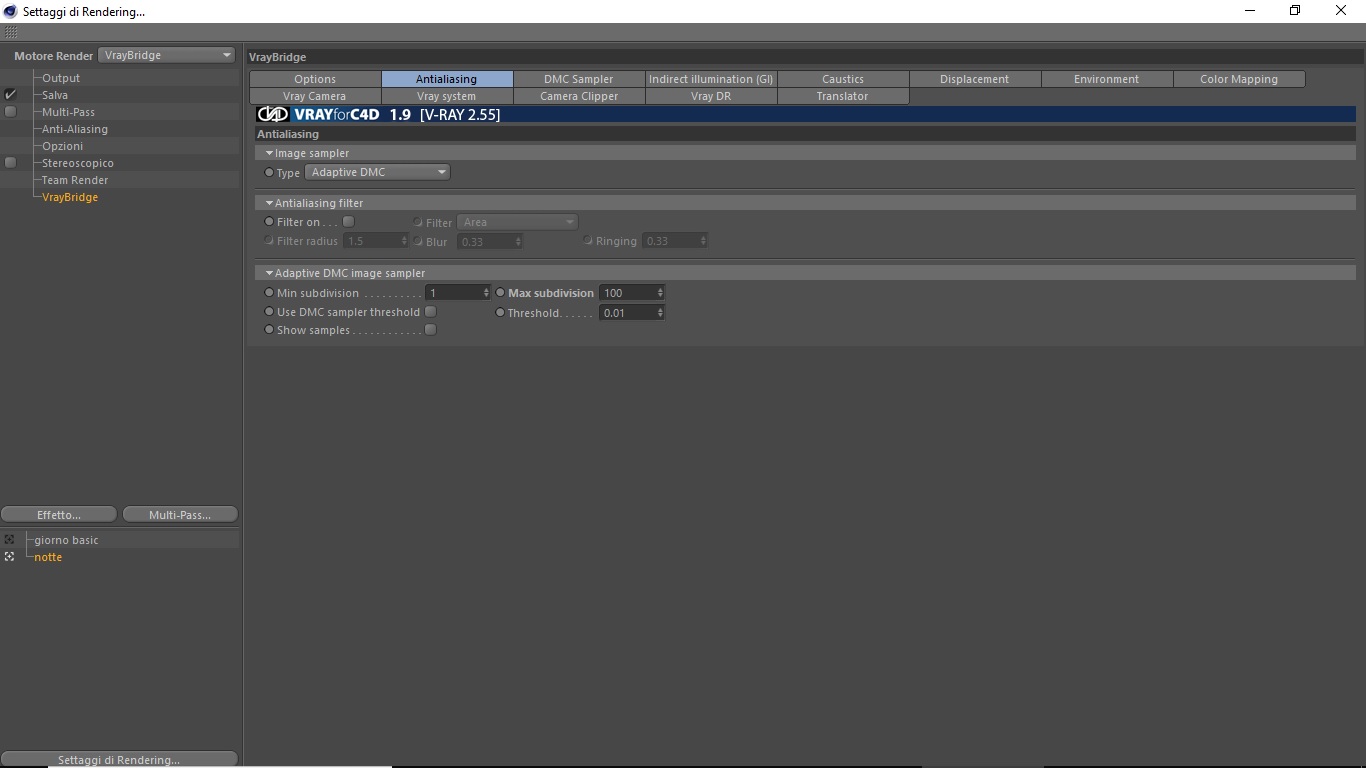This screenshot has height=768, width=1366.
Task: Enable the Stereoscopico checkbox
Action: [x=11, y=163]
